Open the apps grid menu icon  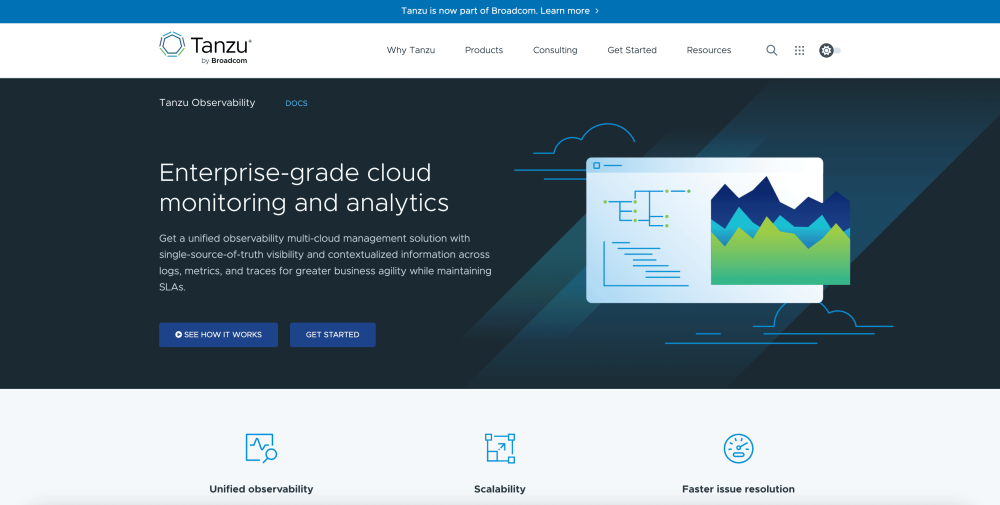[799, 50]
